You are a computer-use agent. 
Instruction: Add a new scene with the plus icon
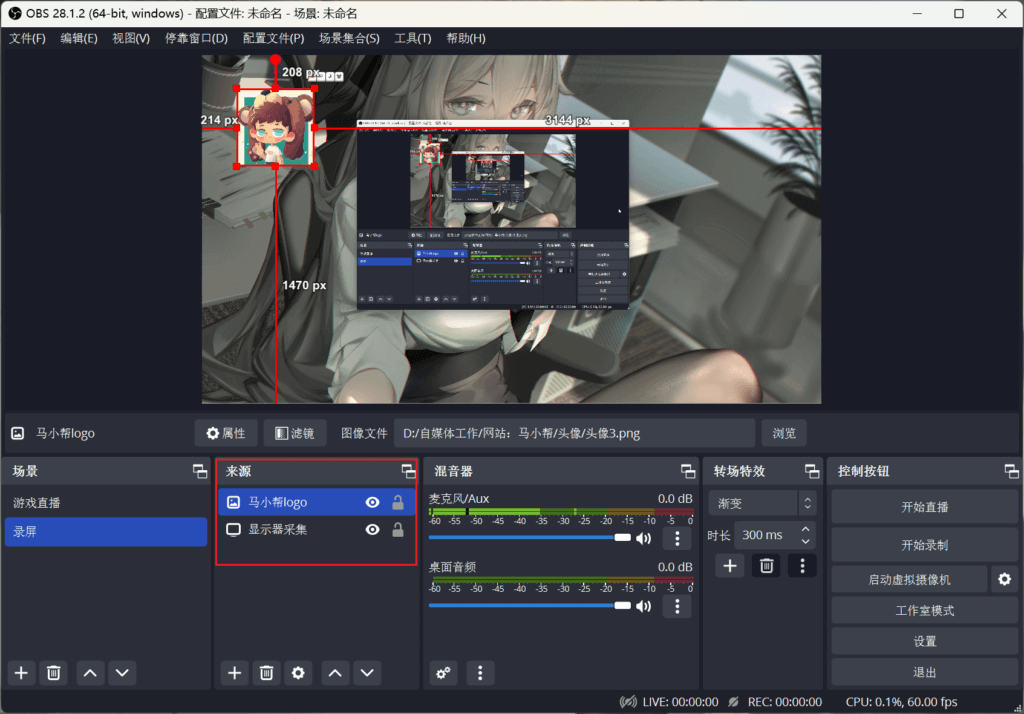[x=22, y=673]
